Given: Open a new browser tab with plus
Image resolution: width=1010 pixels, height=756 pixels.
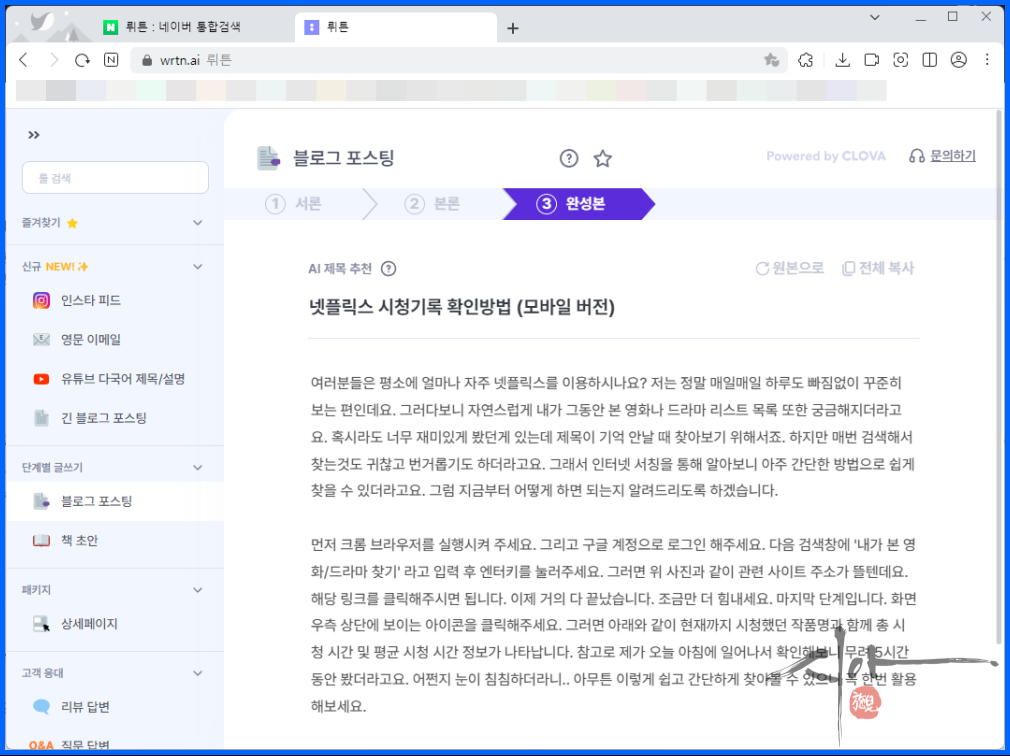Looking at the screenshot, I should click(x=513, y=28).
